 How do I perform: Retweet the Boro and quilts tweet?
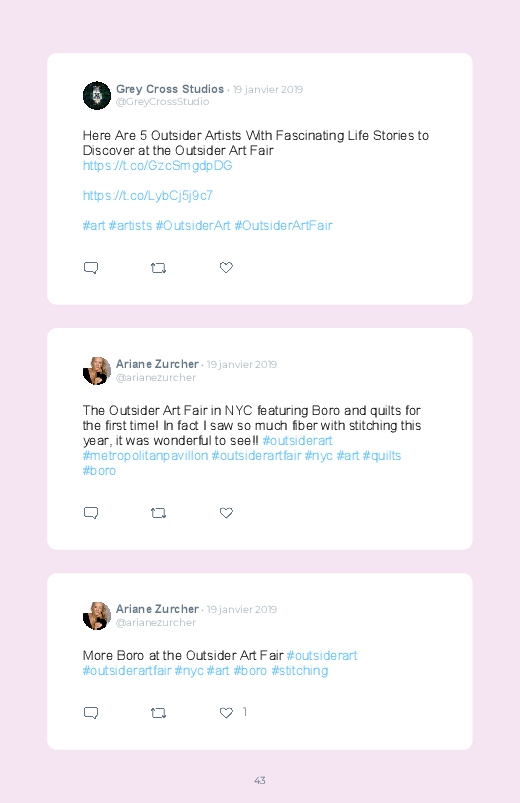pyautogui.click(x=158, y=513)
